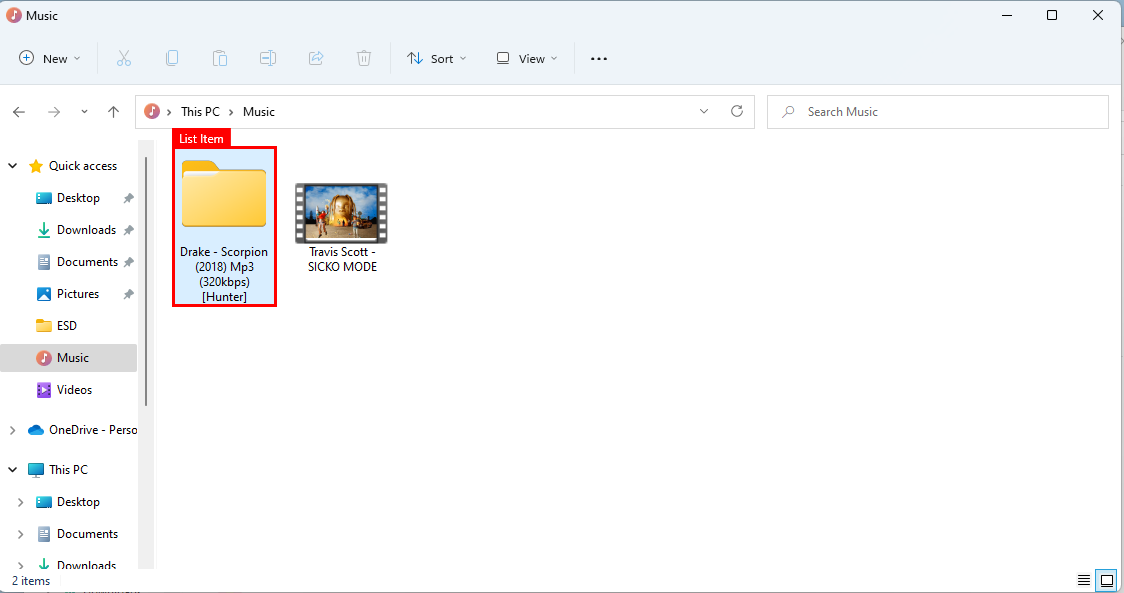Click the Music title bar icon
This screenshot has height=593, width=1124.
point(14,15)
